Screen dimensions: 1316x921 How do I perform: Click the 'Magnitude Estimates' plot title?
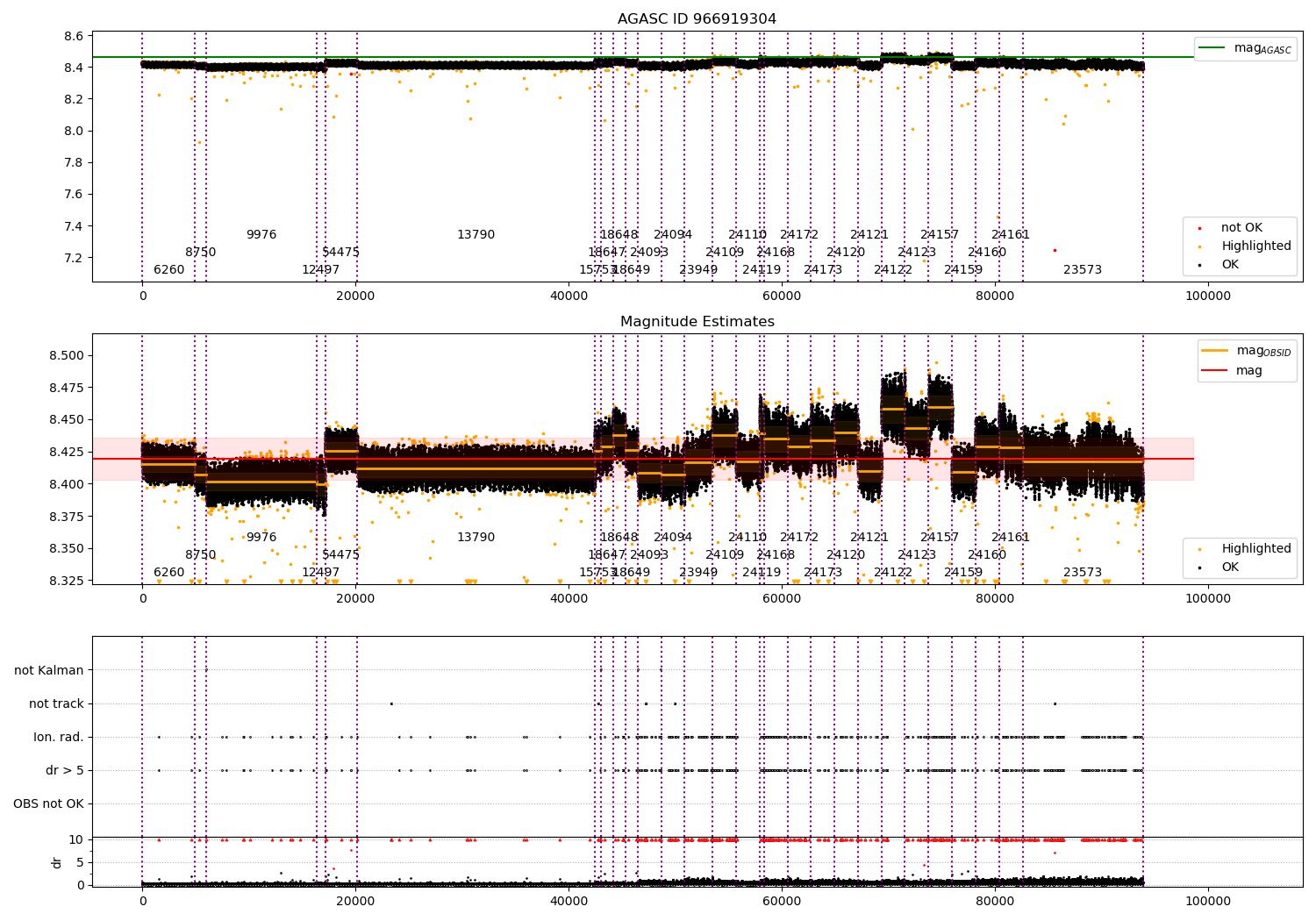[x=697, y=322]
